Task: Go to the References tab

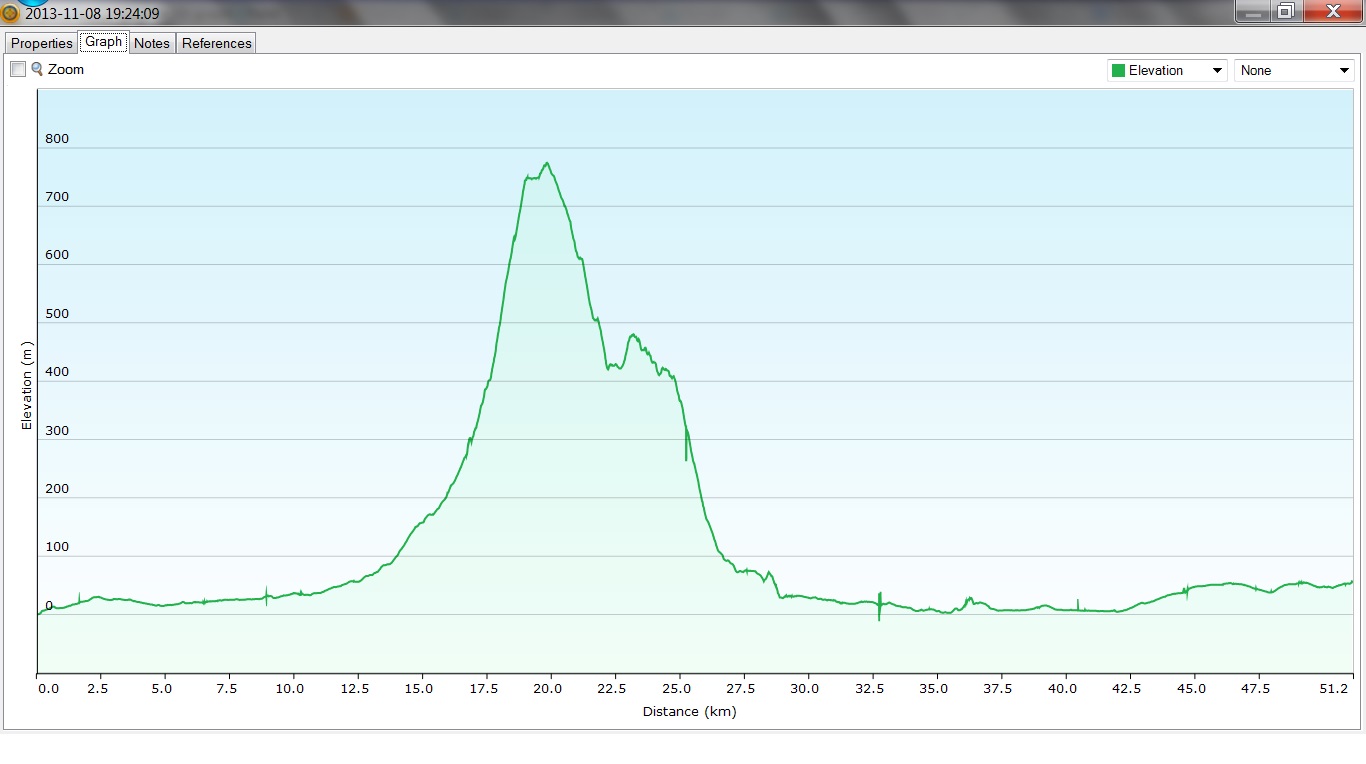Action: [217, 43]
